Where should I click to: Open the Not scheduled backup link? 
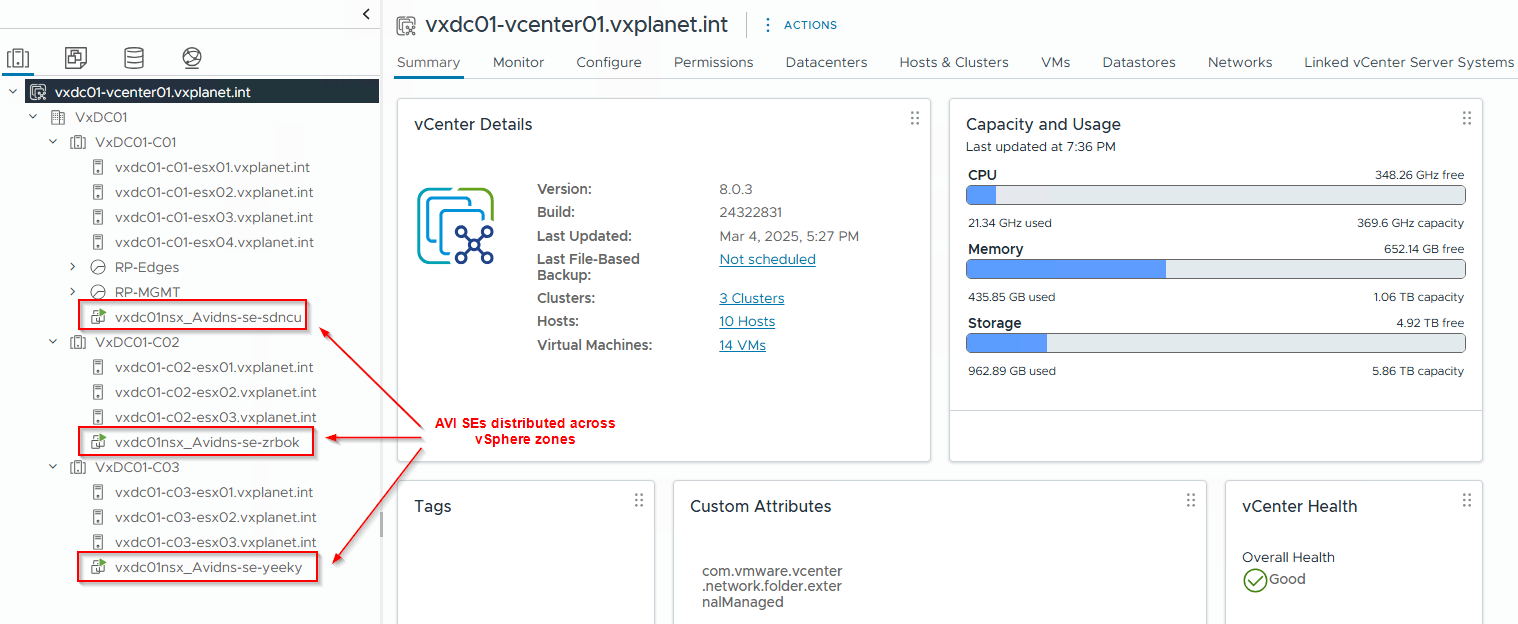767,259
